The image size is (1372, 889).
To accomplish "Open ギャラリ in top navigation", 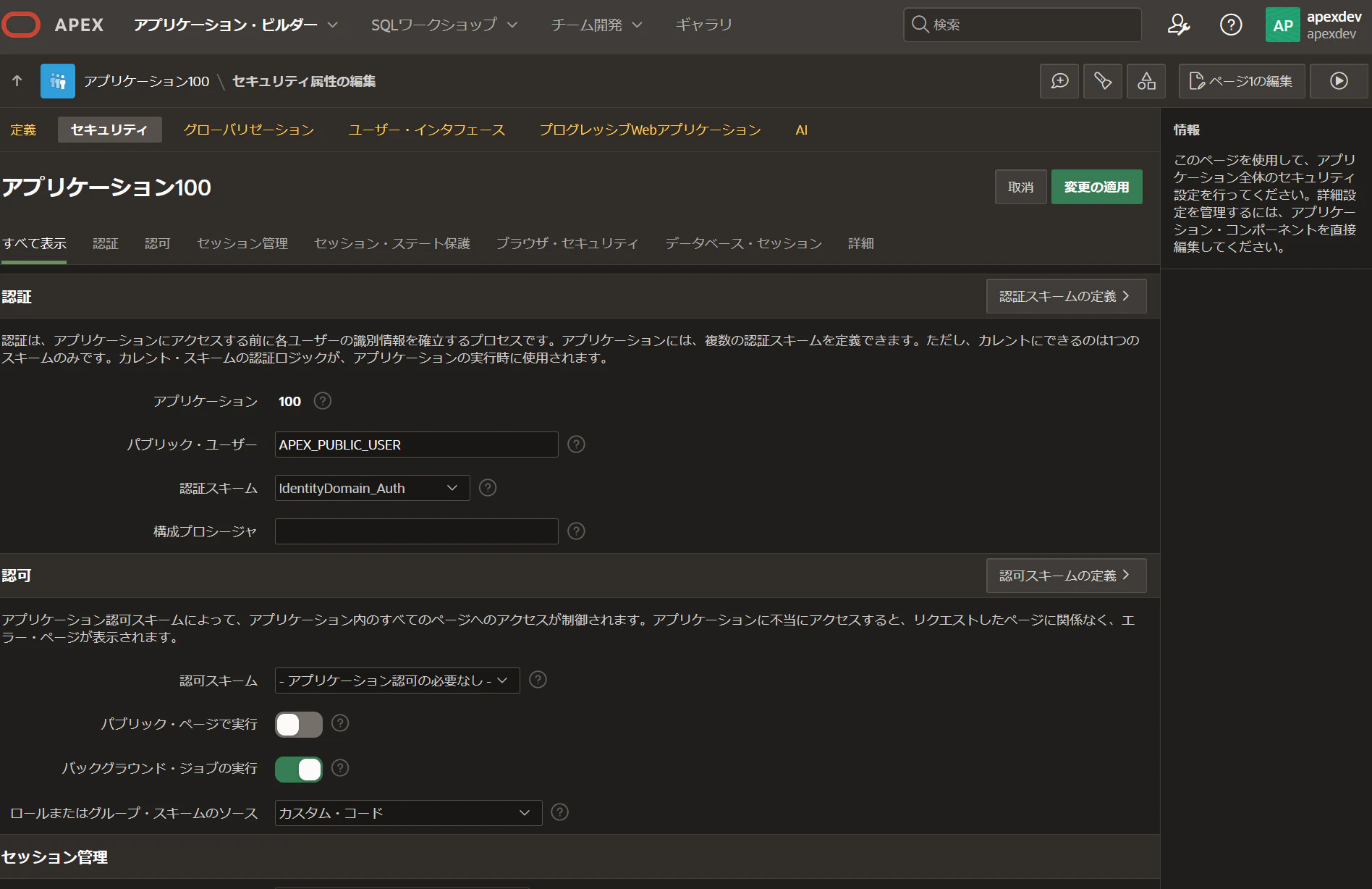I will point(703,25).
